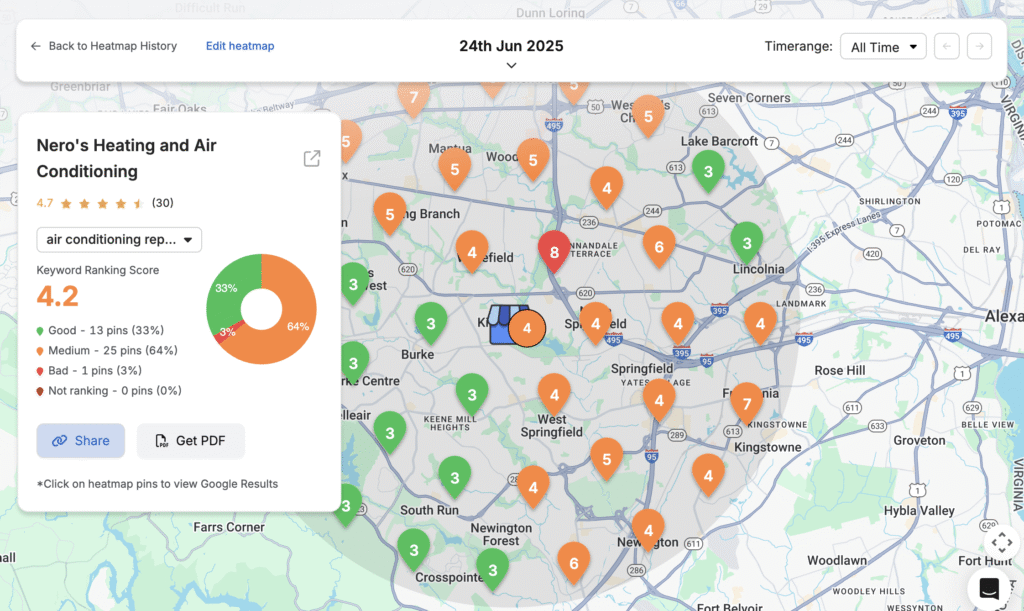Click the red pin numbered 8
Viewport: 1024px width, 611px height.
[554, 251]
